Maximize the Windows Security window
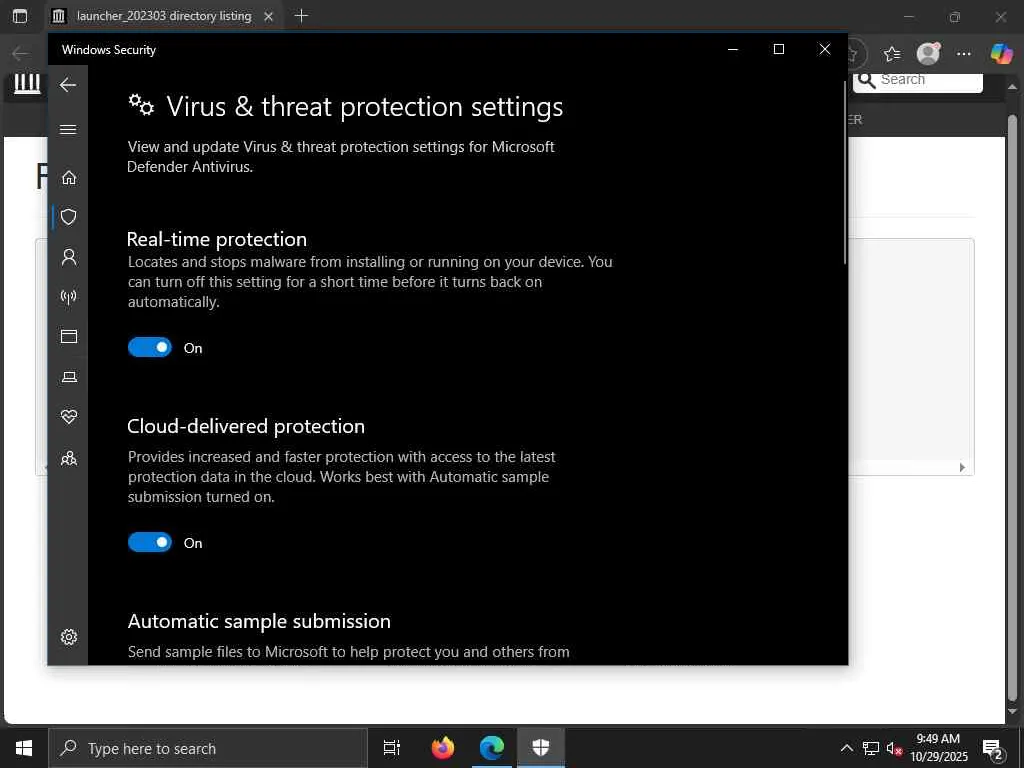Viewport: 1024px width, 768px height. pyautogui.click(x=778, y=50)
